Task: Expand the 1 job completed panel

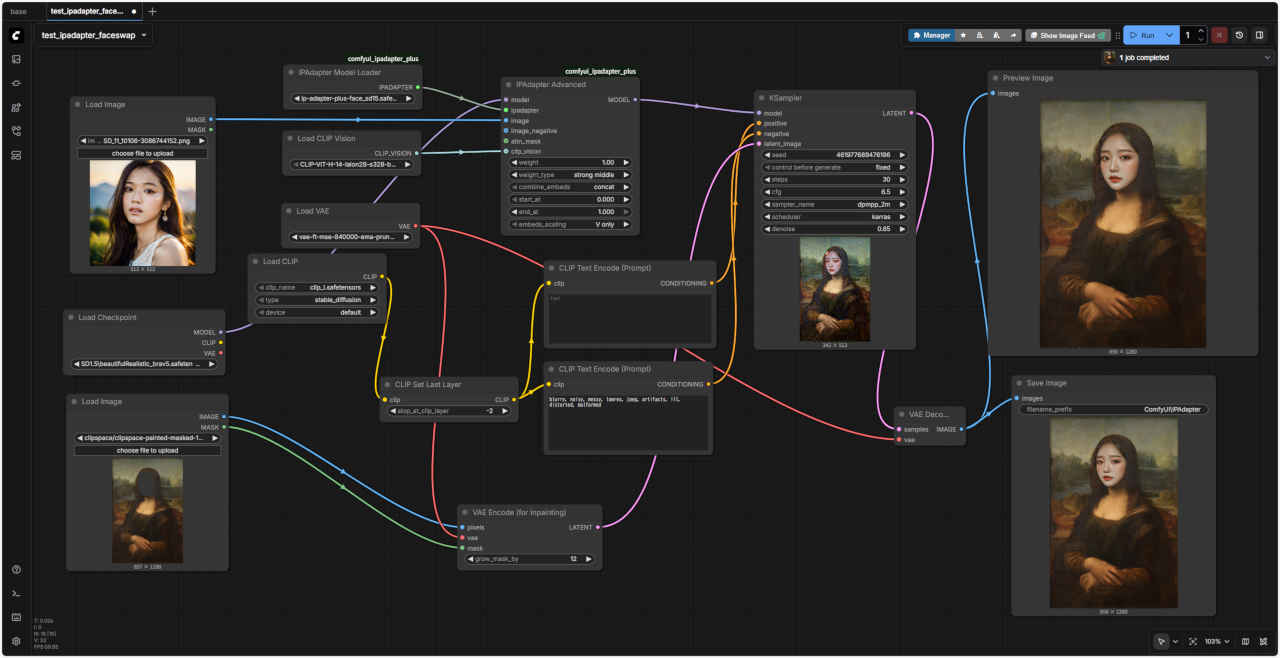Action: coord(1268,58)
